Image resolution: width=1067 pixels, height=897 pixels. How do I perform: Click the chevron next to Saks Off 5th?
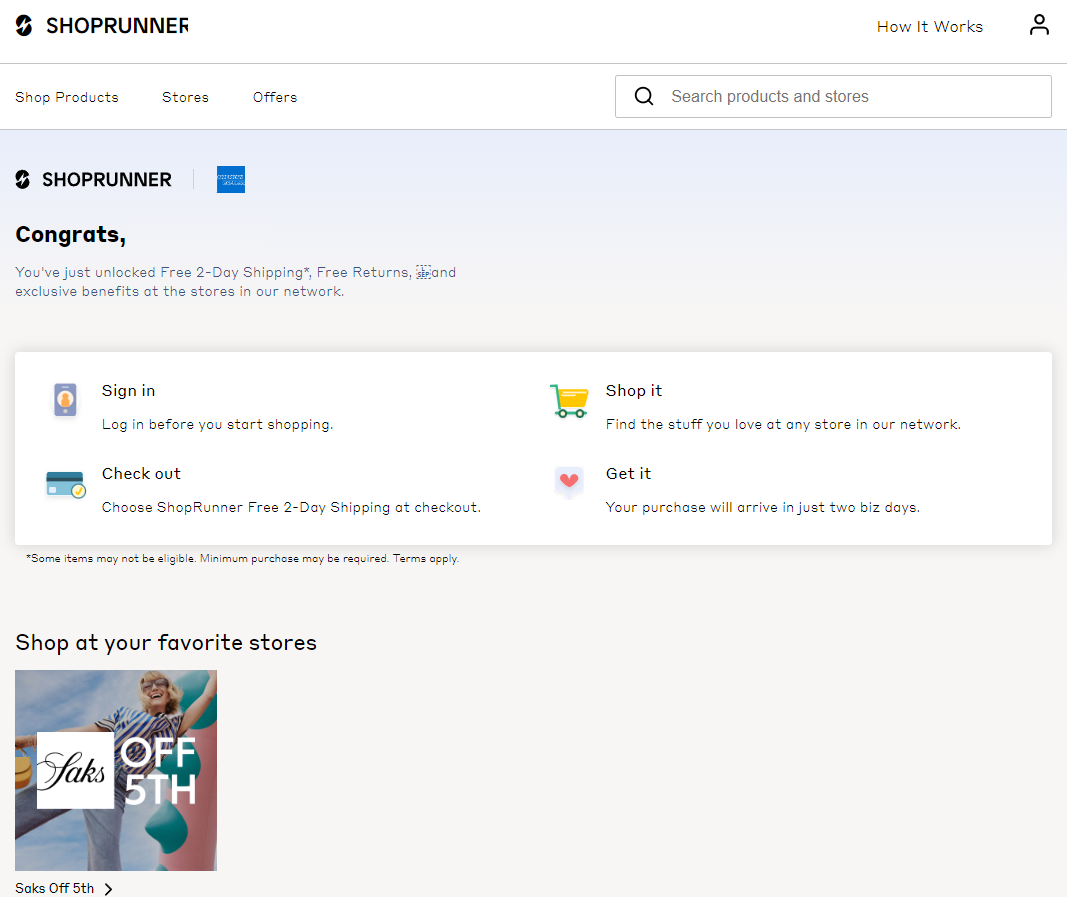point(108,889)
